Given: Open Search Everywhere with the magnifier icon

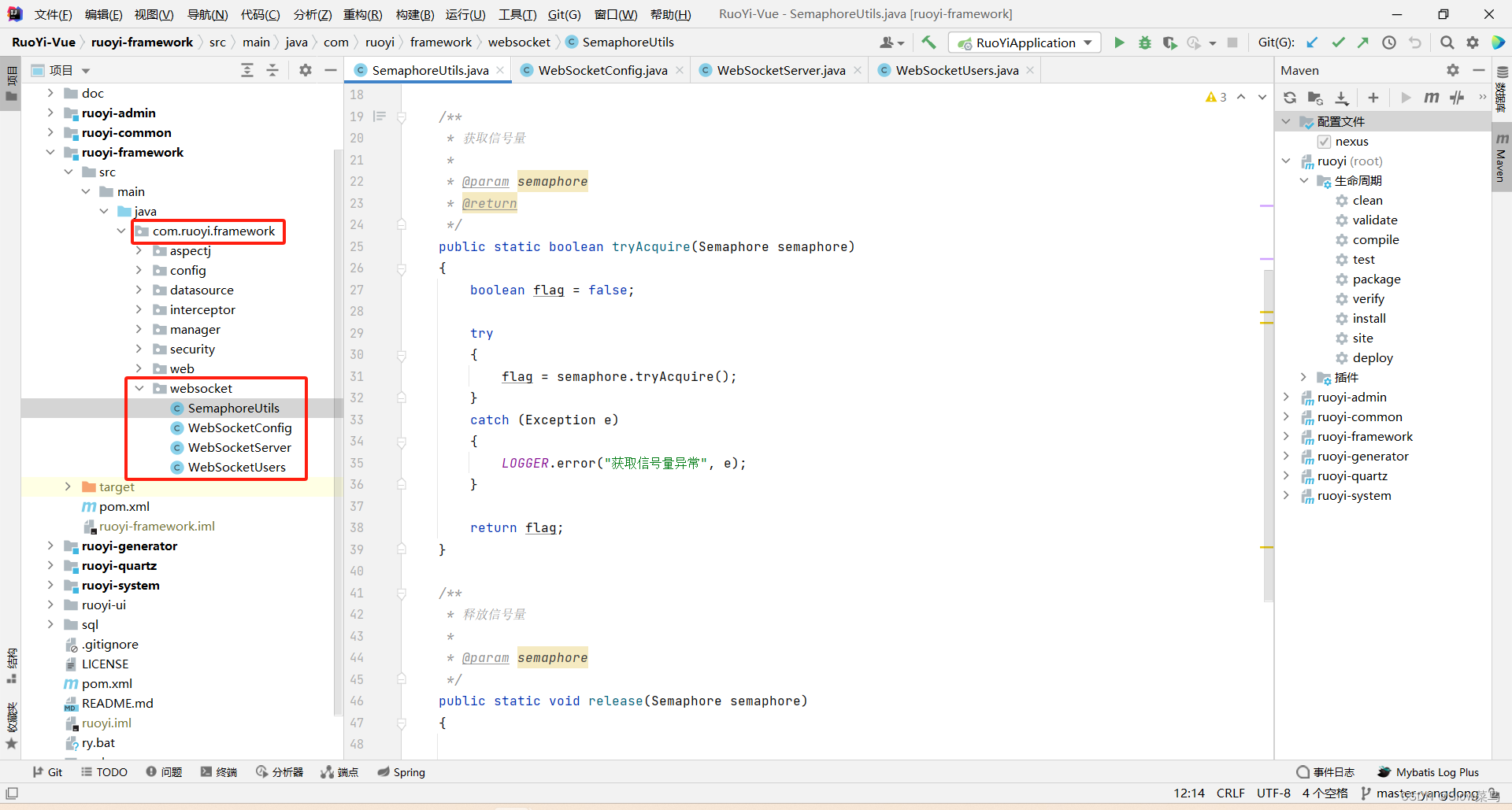Looking at the screenshot, I should pyautogui.click(x=1447, y=43).
